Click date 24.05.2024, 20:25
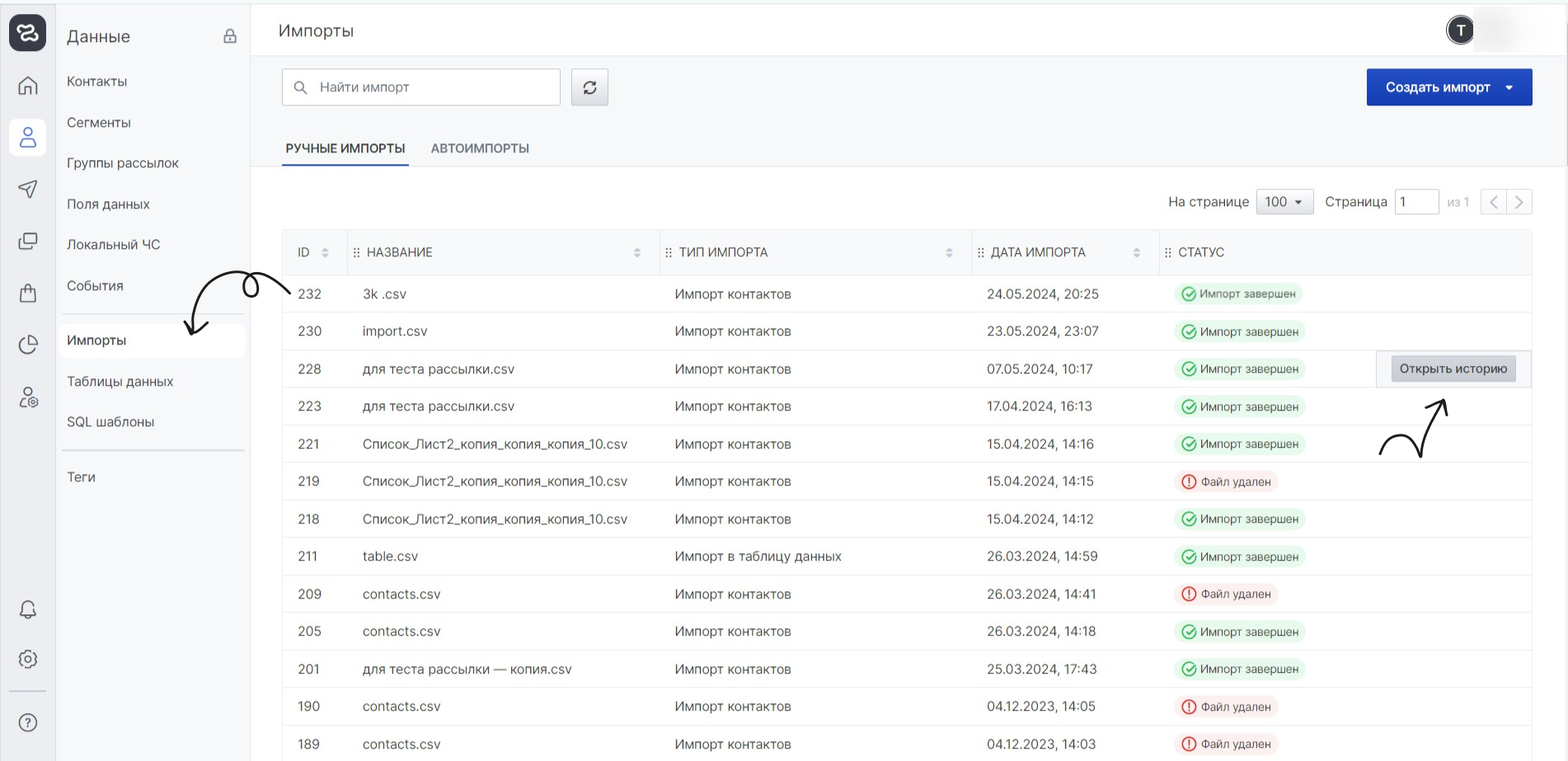 (x=1043, y=294)
